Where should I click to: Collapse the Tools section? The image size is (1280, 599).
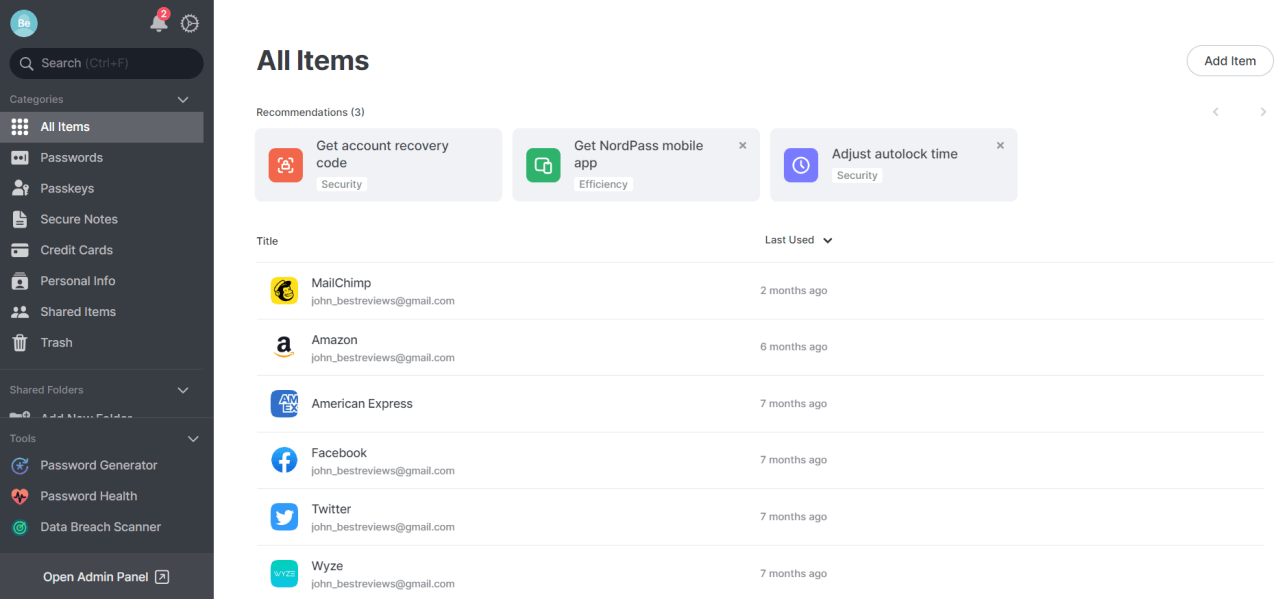coord(193,439)
